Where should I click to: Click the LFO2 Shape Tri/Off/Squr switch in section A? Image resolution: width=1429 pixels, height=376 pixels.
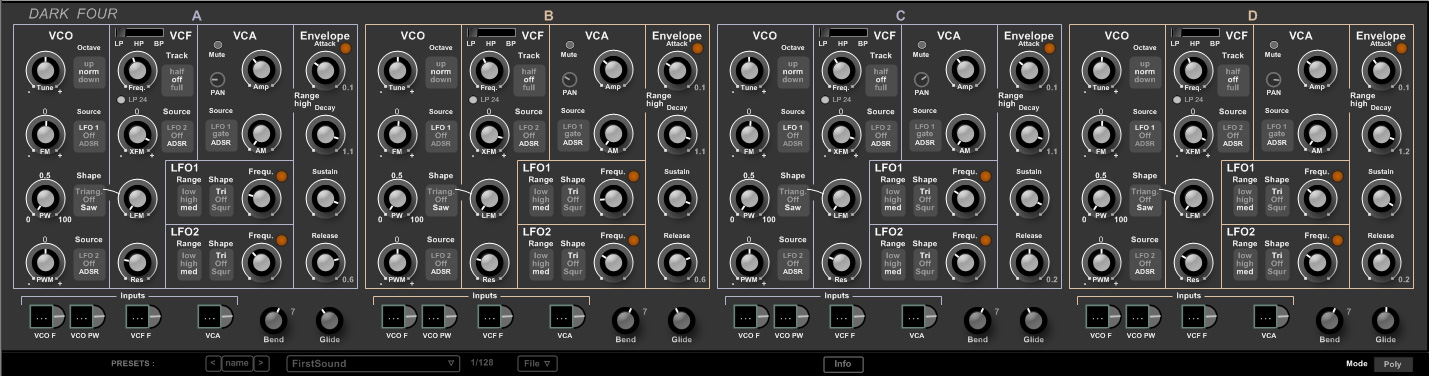222,263
